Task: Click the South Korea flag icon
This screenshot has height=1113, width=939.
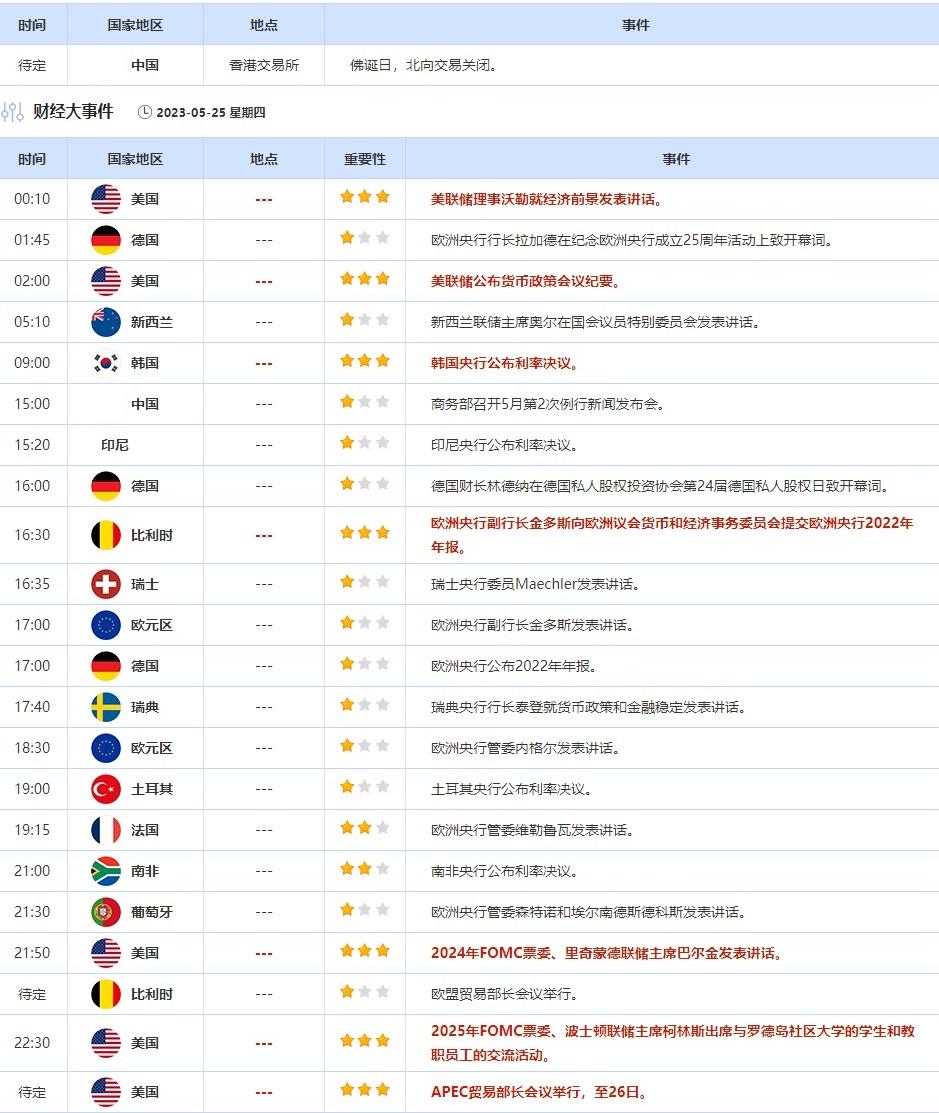Action: 105,363
